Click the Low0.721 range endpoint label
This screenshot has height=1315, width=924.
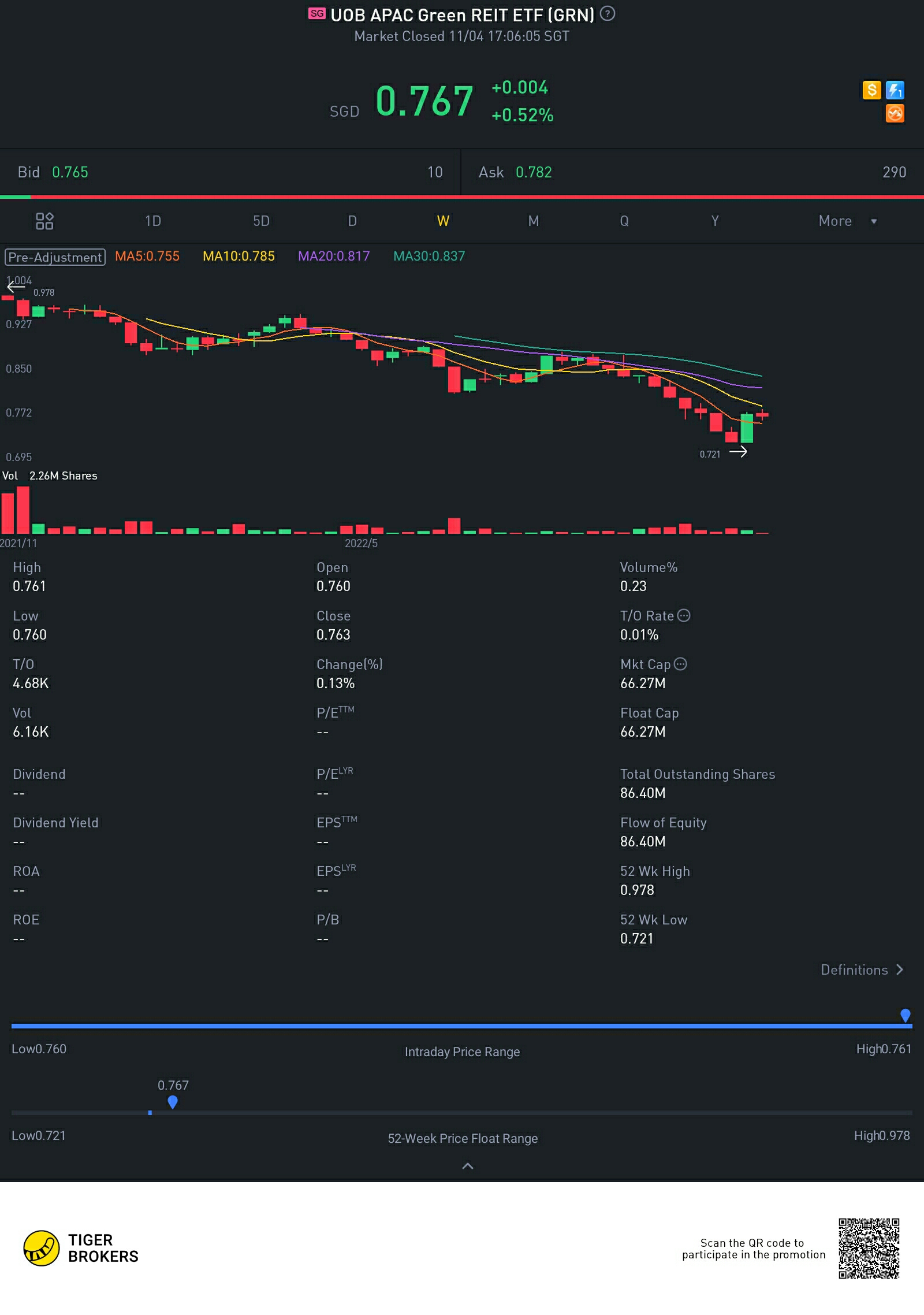pos(39,1135)
